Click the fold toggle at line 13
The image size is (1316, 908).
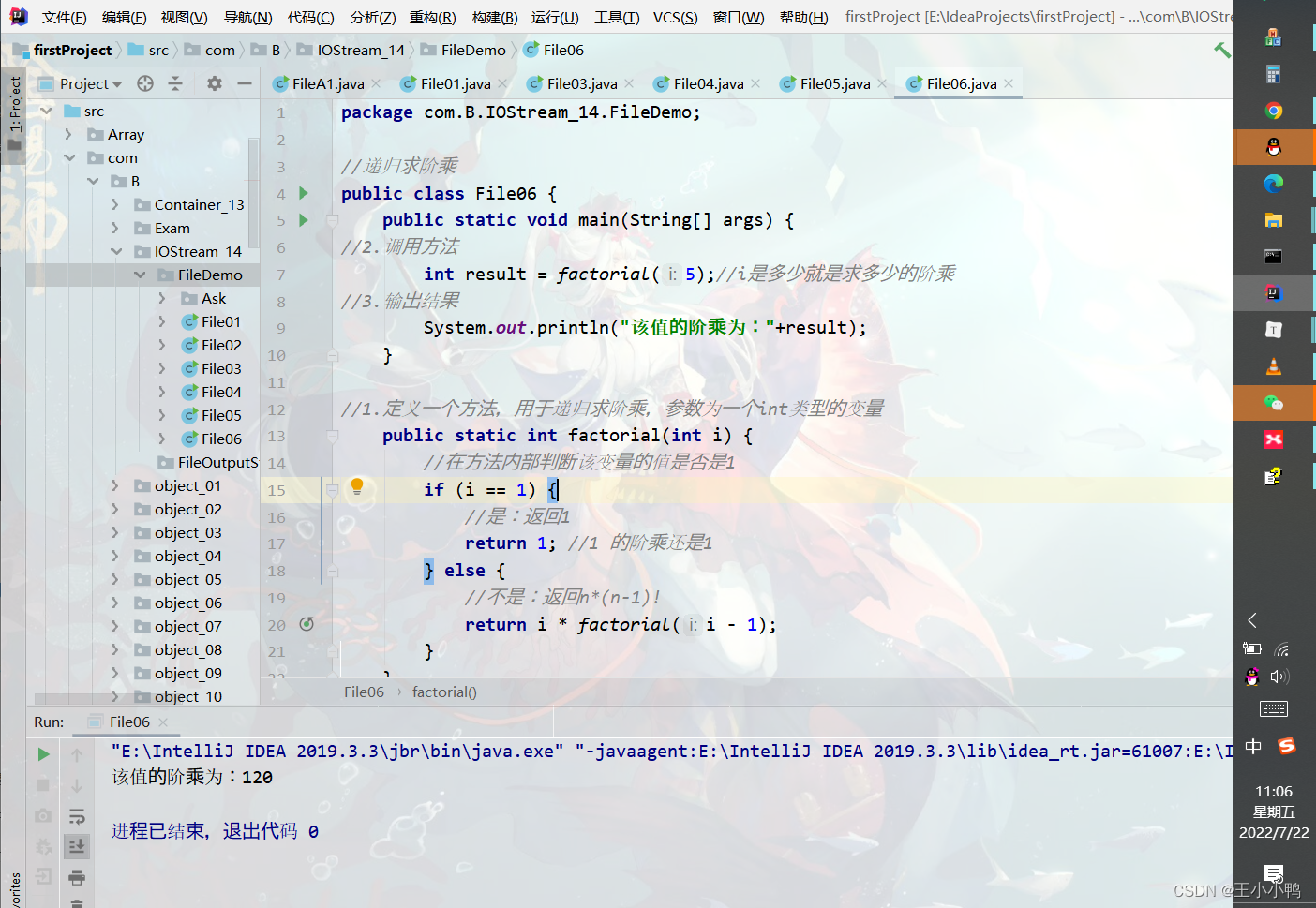click(x=332, y=436)
